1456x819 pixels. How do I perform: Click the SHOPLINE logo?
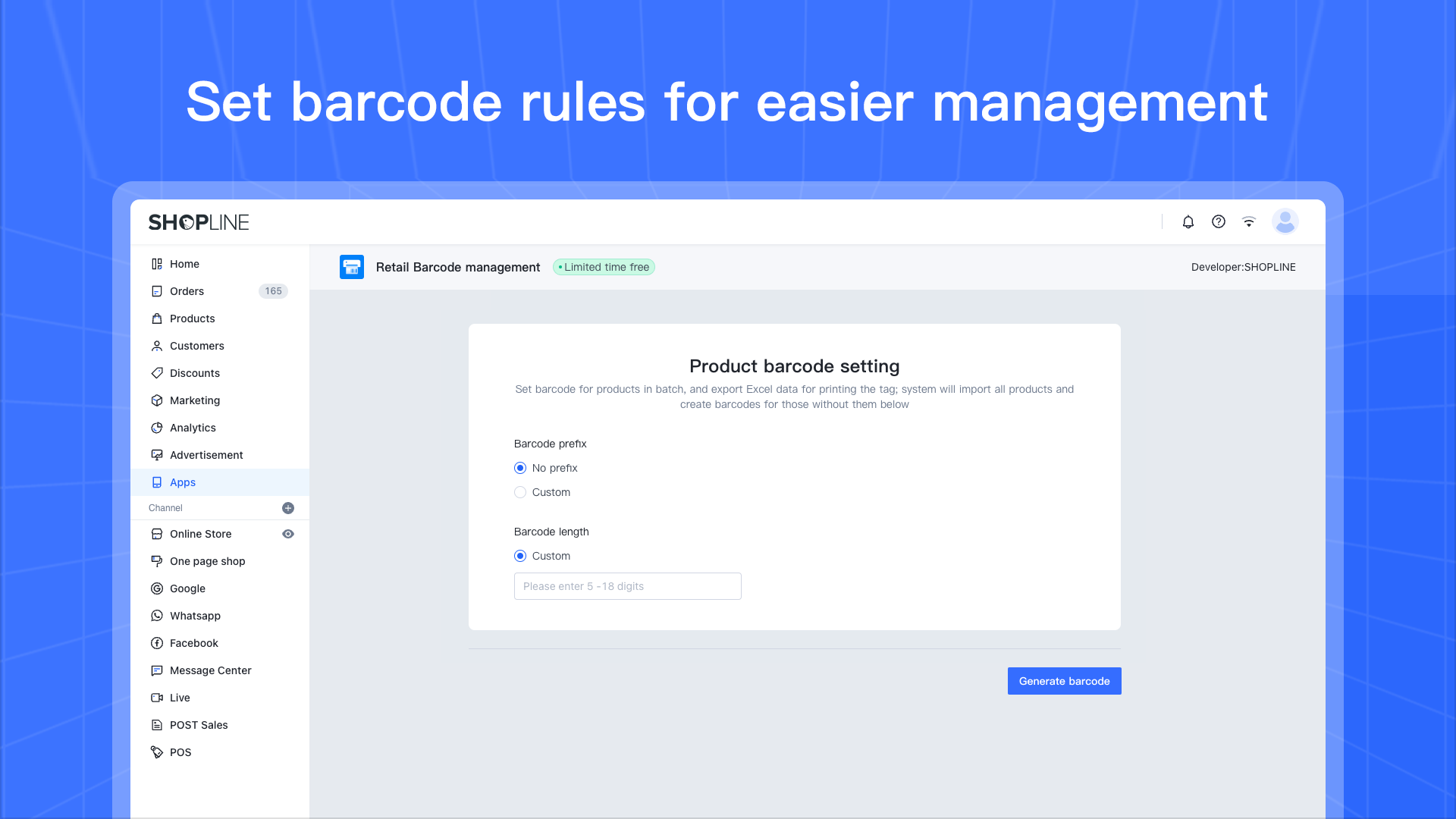coord(199,222)
